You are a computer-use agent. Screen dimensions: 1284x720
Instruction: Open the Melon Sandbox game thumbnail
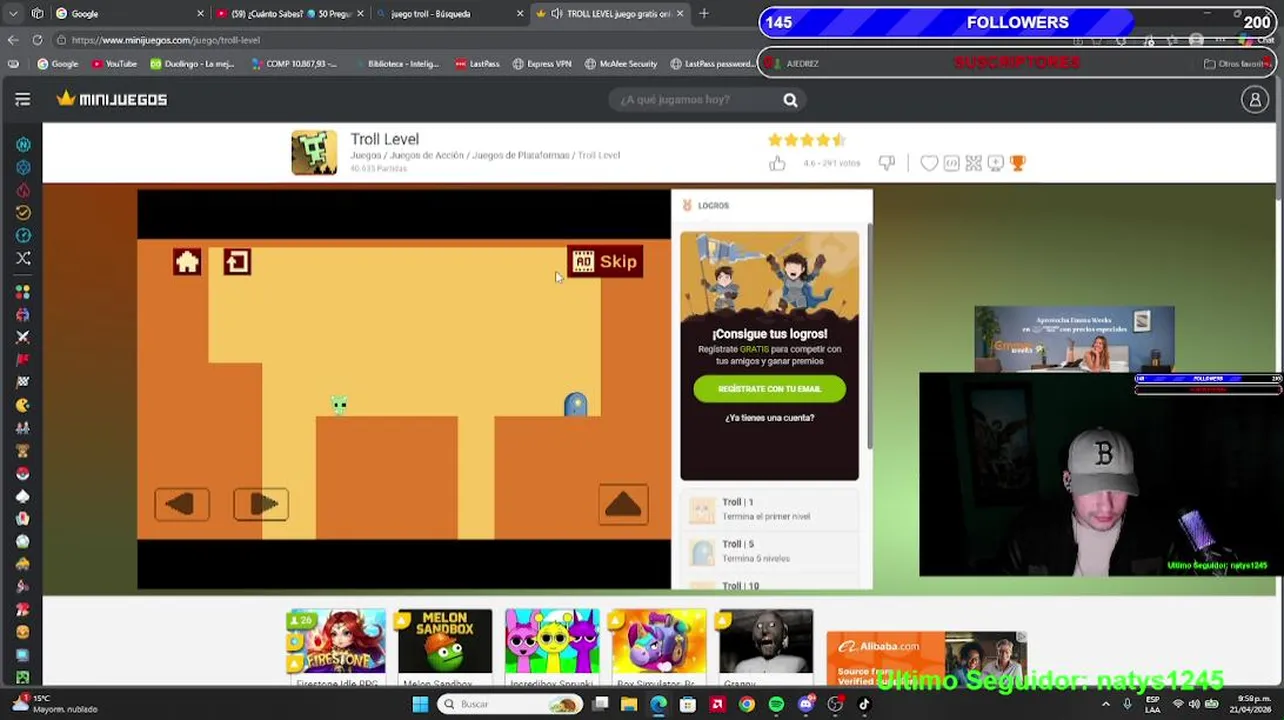(x=445, y=646)
